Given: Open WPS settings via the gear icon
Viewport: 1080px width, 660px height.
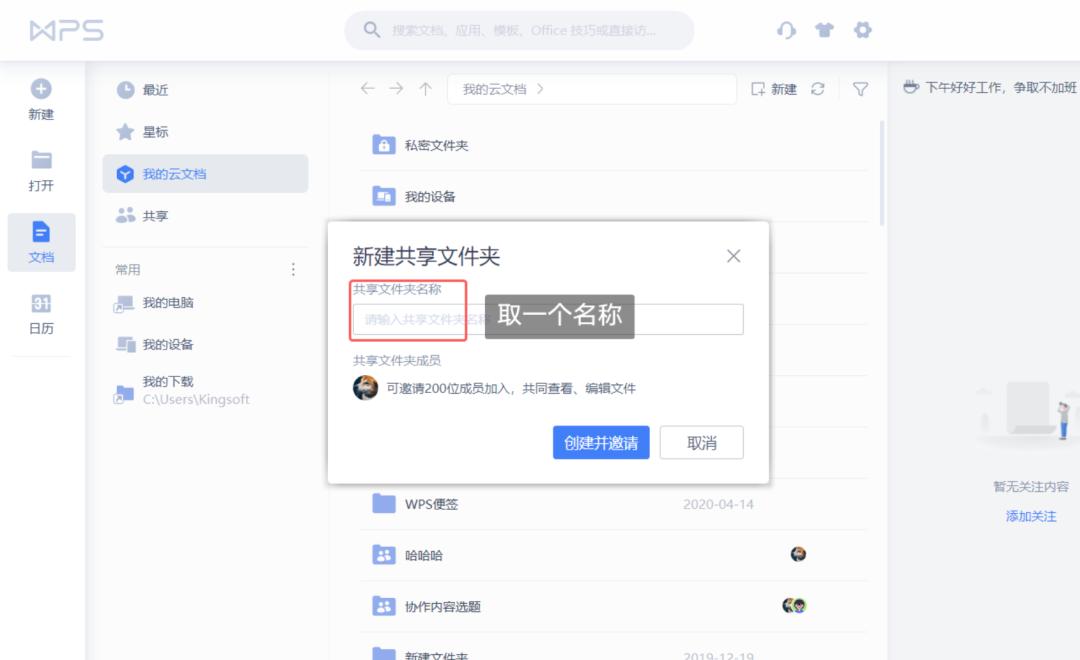Looking at the screenshot, I should tap(862, 30).
